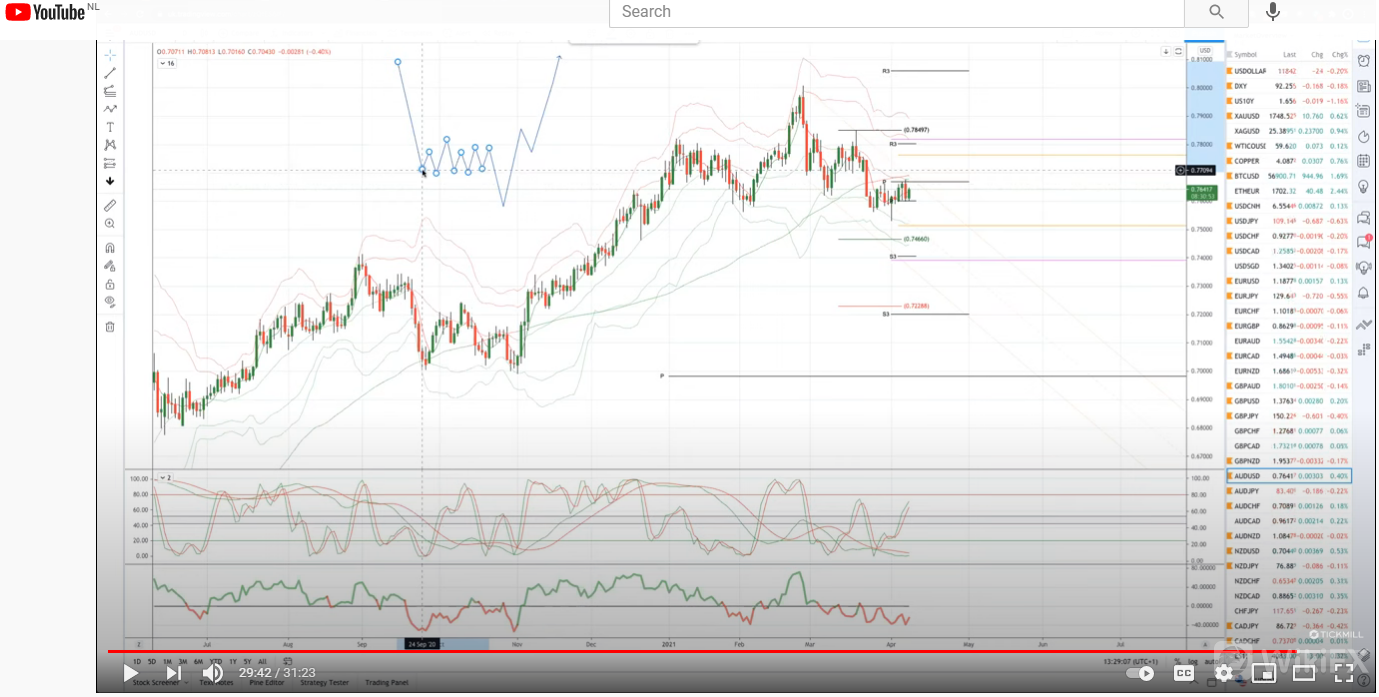Search by voice using microphone icon
This screenshot has height=697, width=1379.
(x=1272, y=12)
